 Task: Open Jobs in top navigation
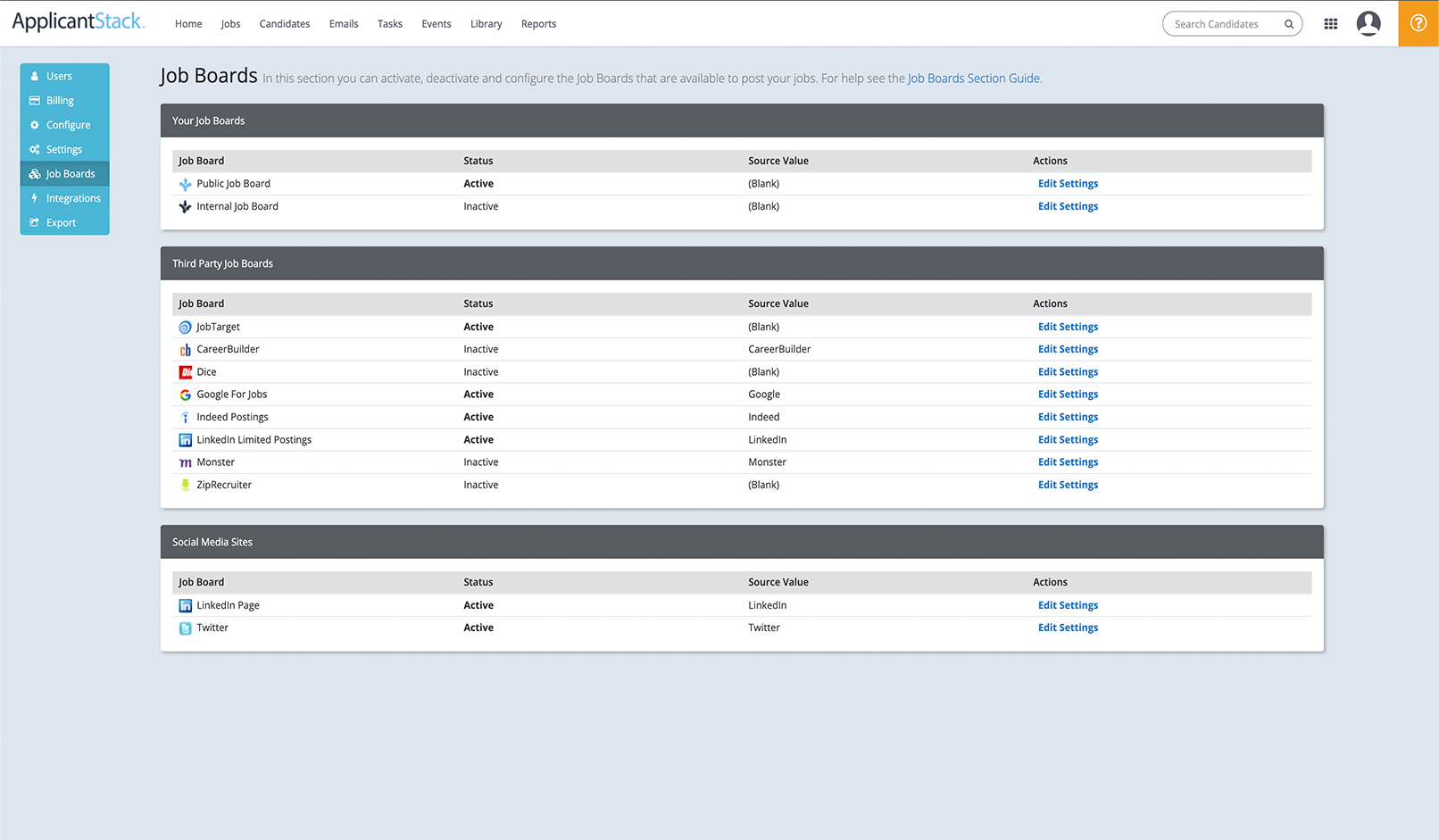point(230,24)
